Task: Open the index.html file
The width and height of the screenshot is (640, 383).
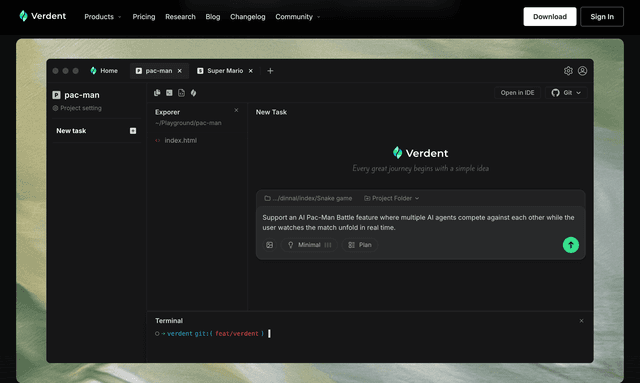Action: click(176, 140)
